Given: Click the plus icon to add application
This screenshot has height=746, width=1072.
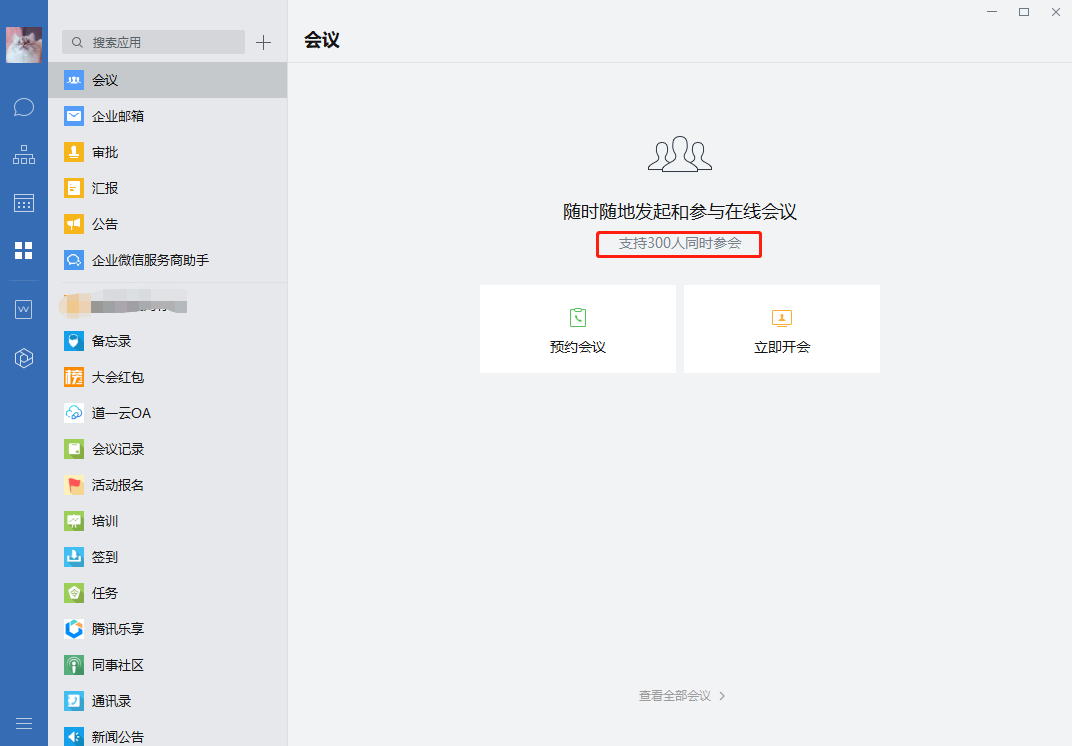Looking at the screenshot, I should (x=263, y=42).
